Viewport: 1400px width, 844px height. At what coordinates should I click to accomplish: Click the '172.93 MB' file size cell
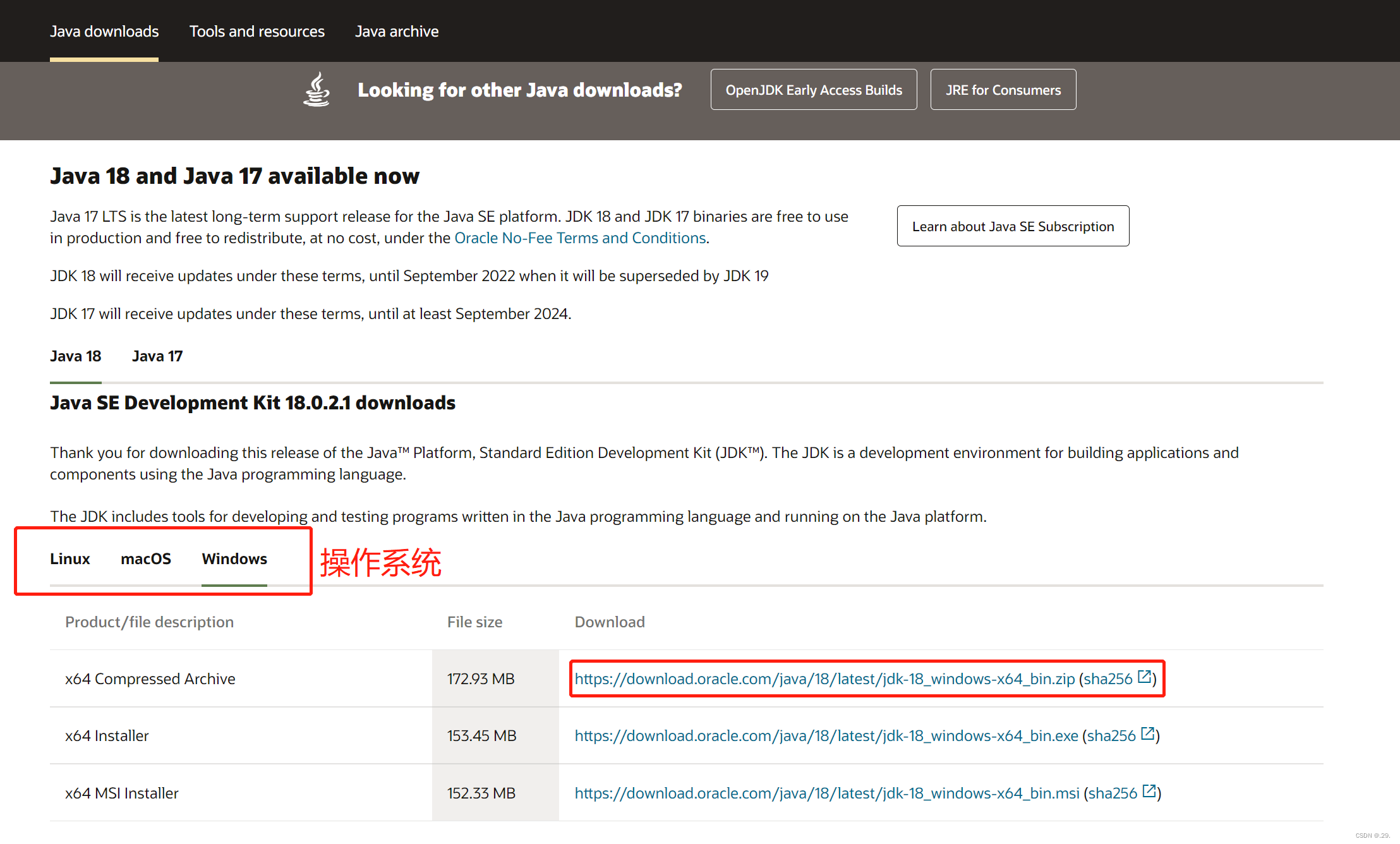[495, 679]
